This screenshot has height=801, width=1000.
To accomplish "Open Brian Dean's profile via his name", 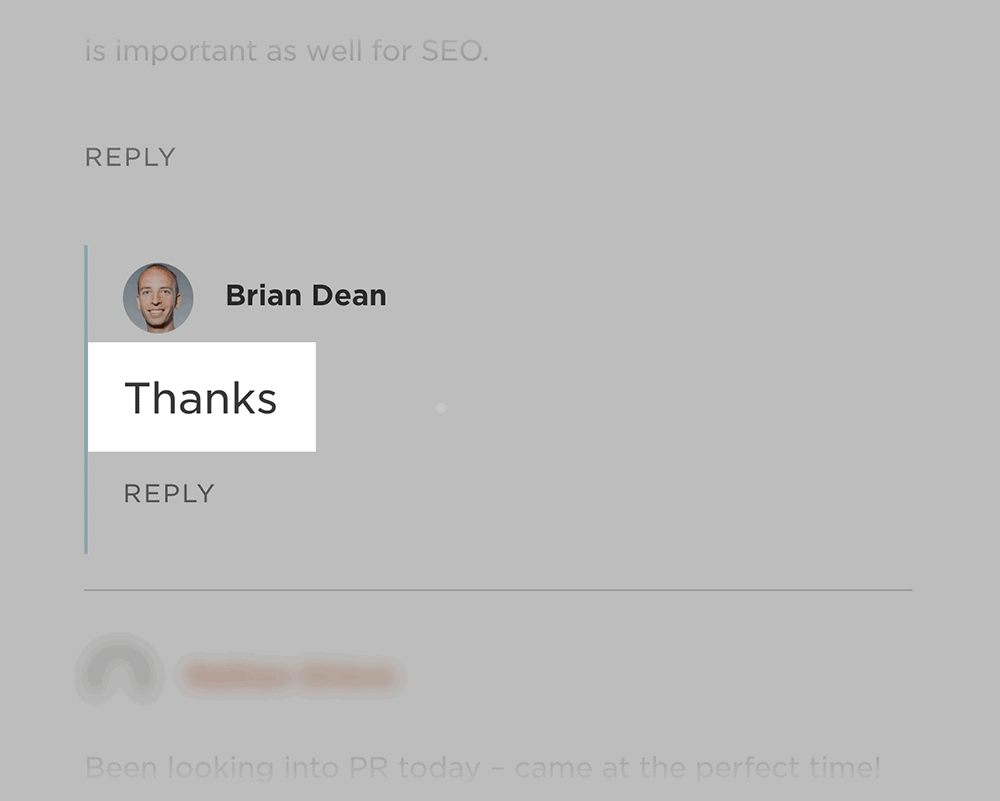I will tap(305, 295).
